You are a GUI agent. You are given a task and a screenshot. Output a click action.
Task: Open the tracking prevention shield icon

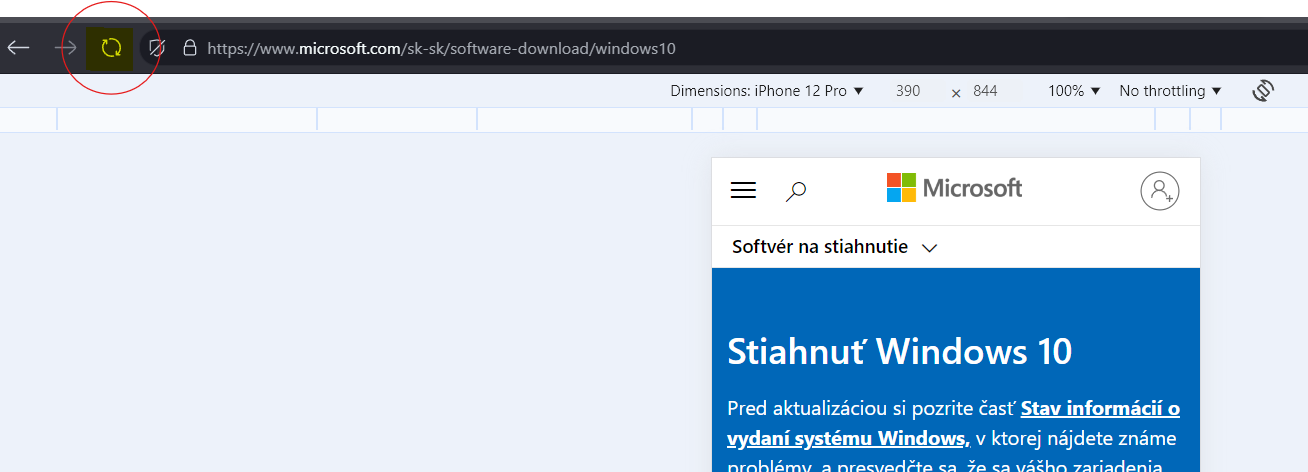[155, 47]
